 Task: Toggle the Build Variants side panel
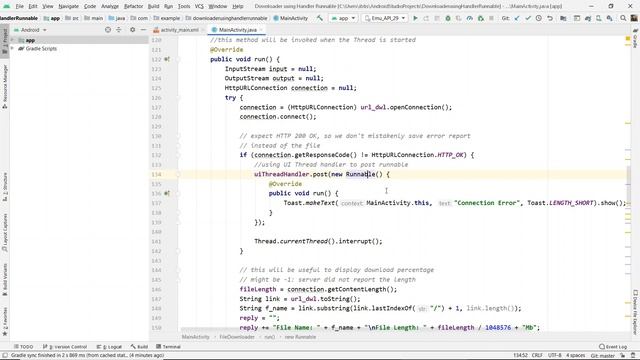pyautogui.click(x=4, y=280)
